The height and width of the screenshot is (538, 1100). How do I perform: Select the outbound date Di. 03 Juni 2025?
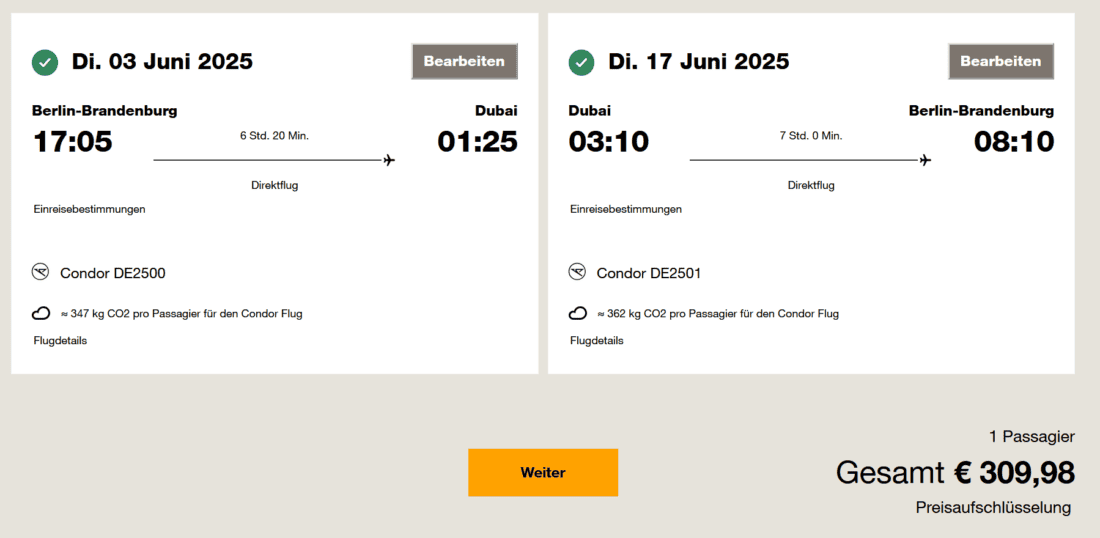coord(162,62)
